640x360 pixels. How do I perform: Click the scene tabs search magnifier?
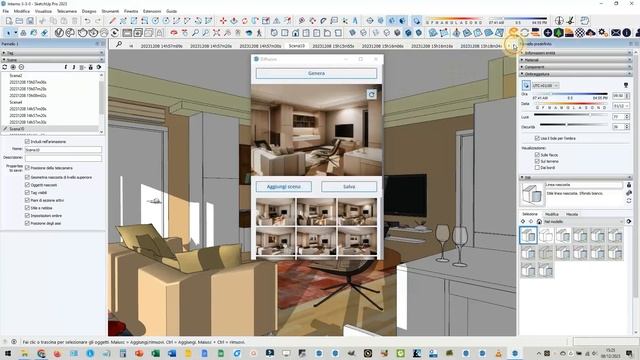[119, 44]
